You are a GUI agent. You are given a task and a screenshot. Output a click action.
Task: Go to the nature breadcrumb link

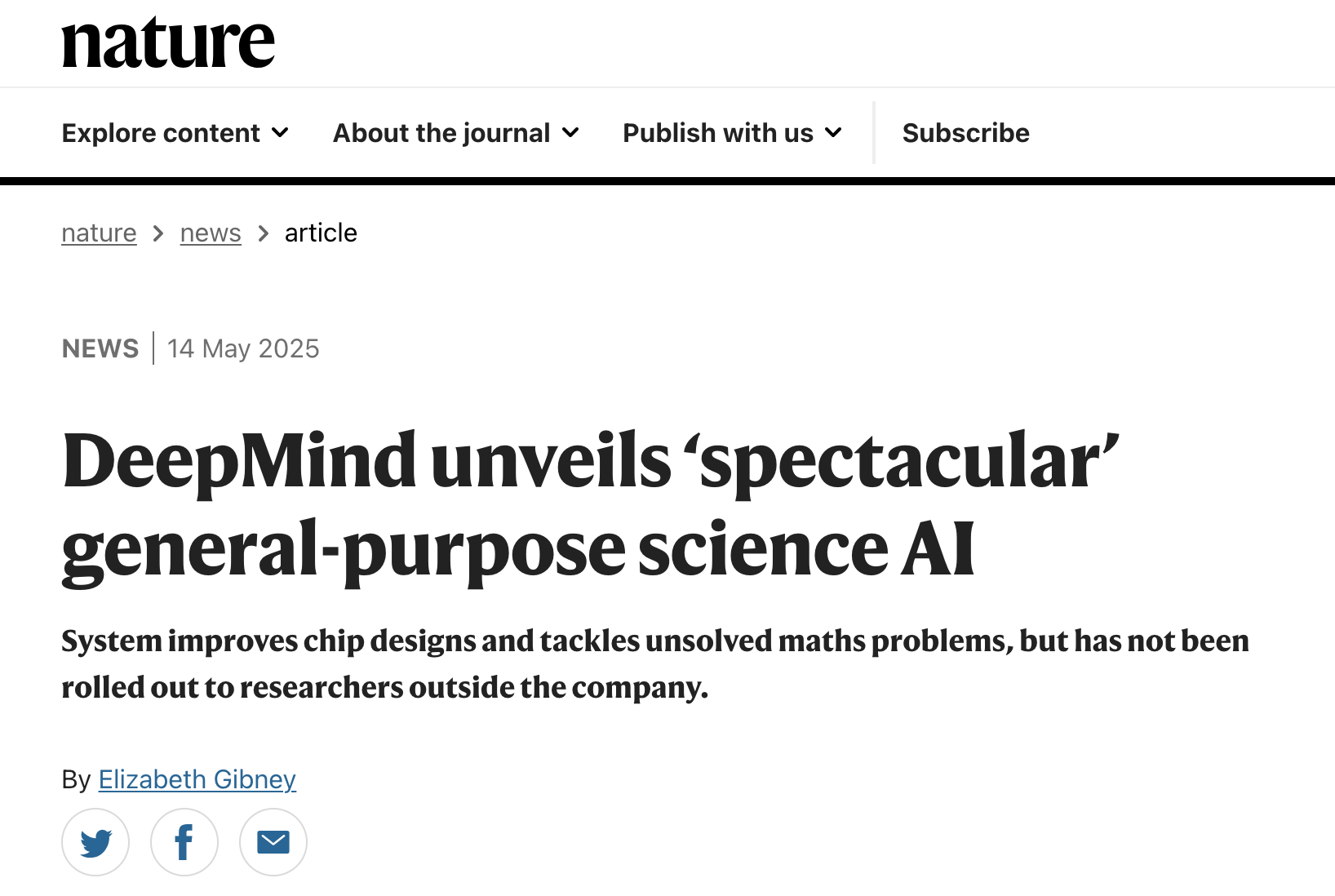click(99, 233)
